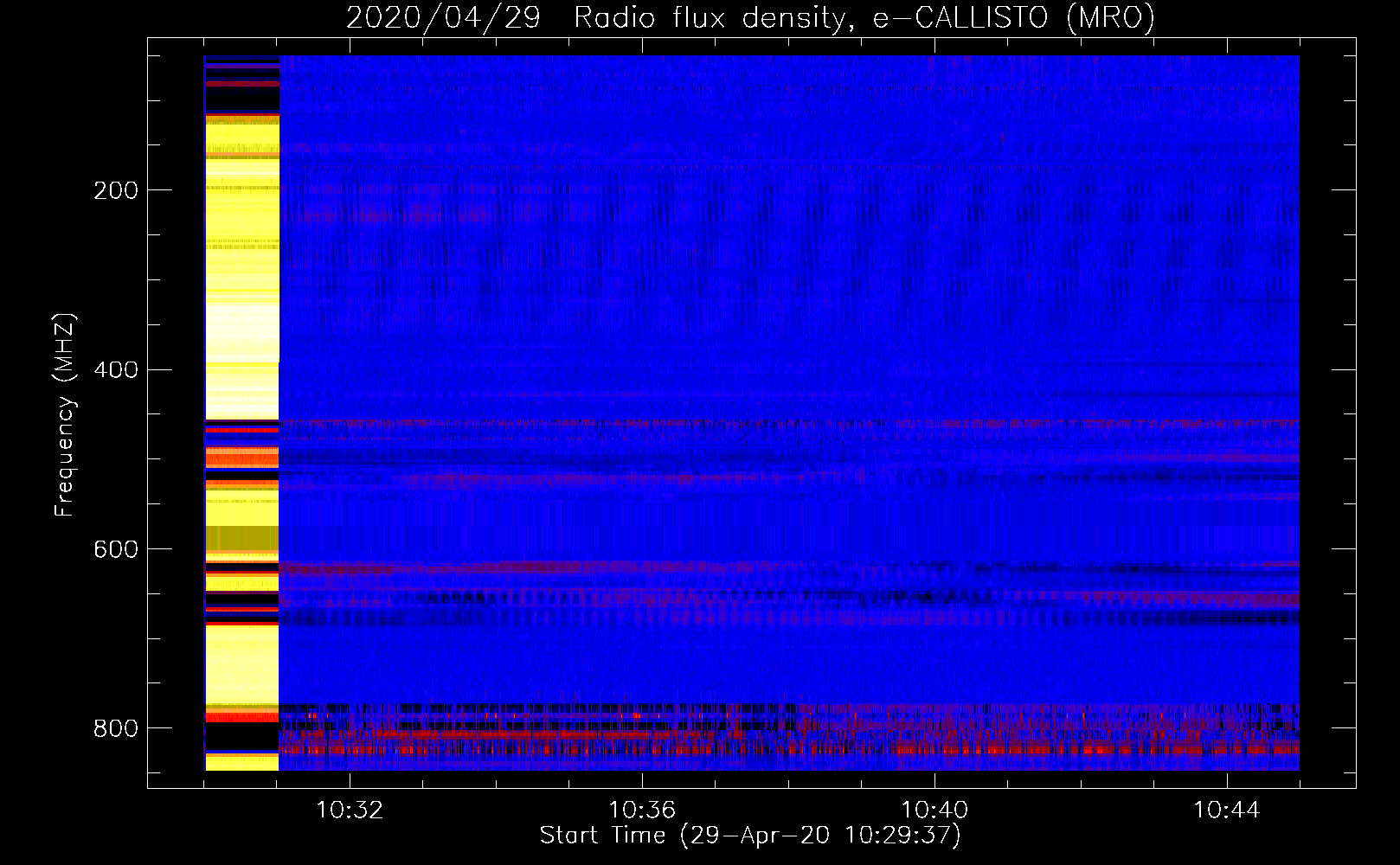Click the 'Start Time' x-axis label
Viewport: 1400px width, 865px height.
(x=750, y=836)
